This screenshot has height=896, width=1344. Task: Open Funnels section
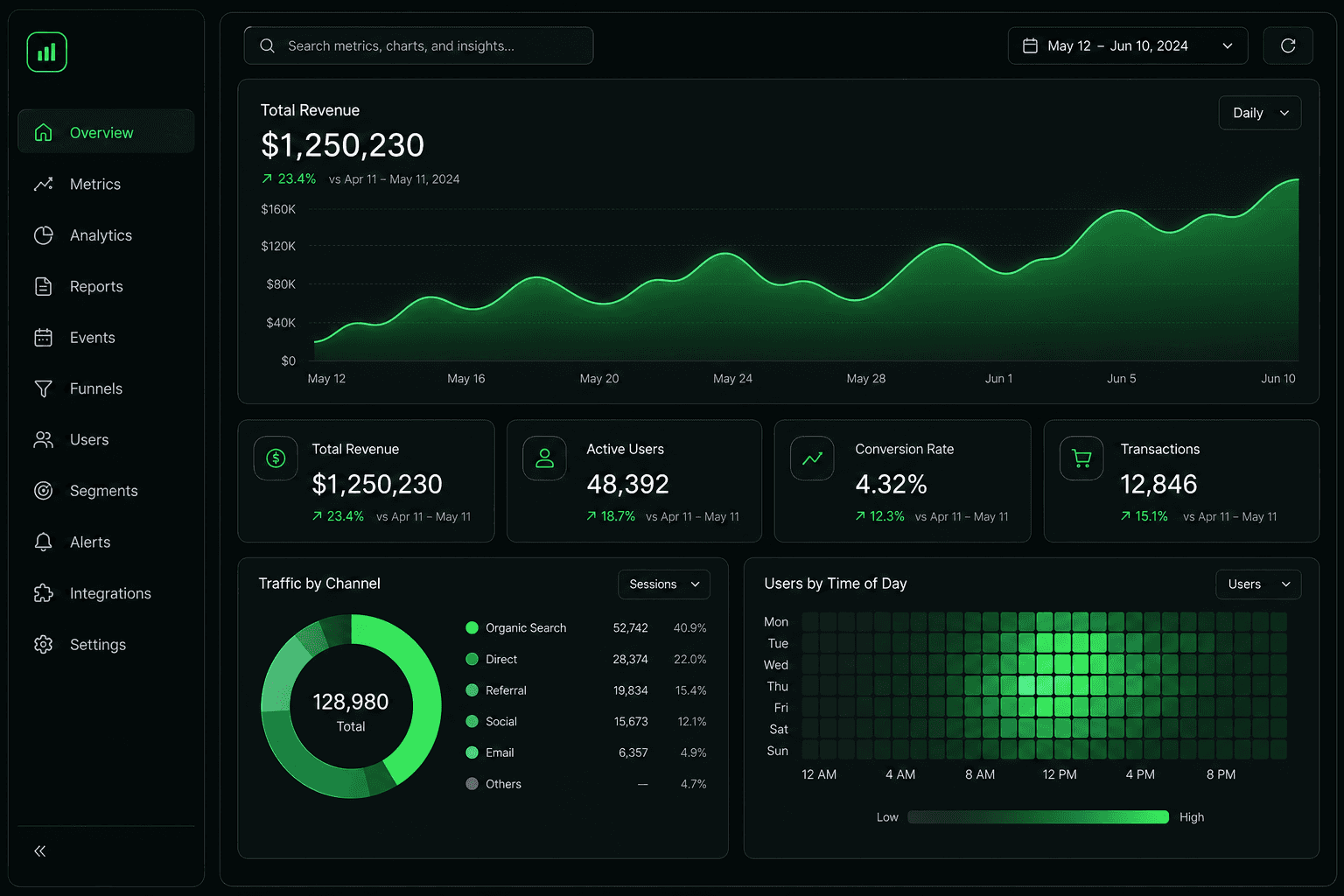106,388
